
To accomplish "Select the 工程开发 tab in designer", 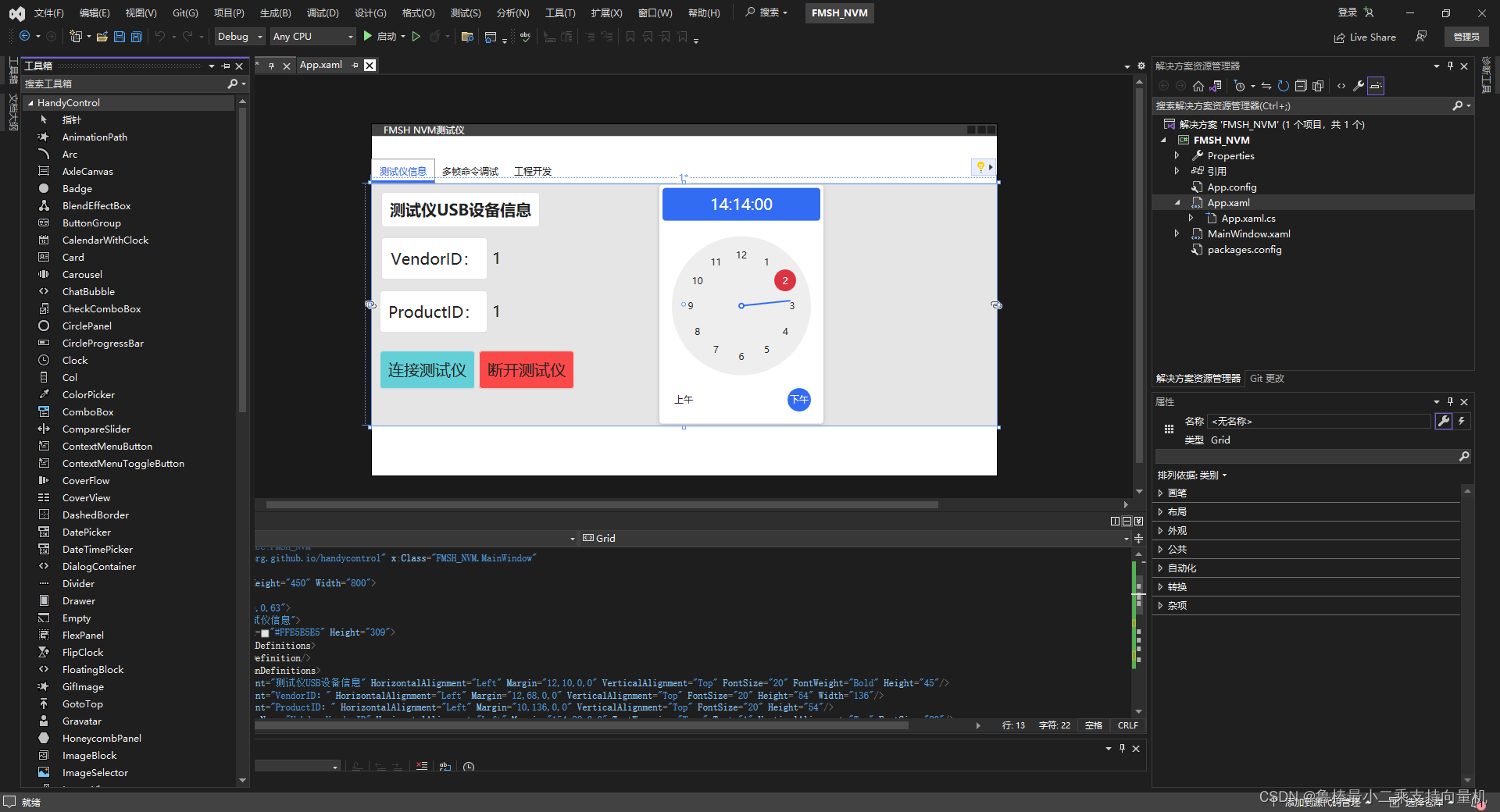I will tap(533, 171).
